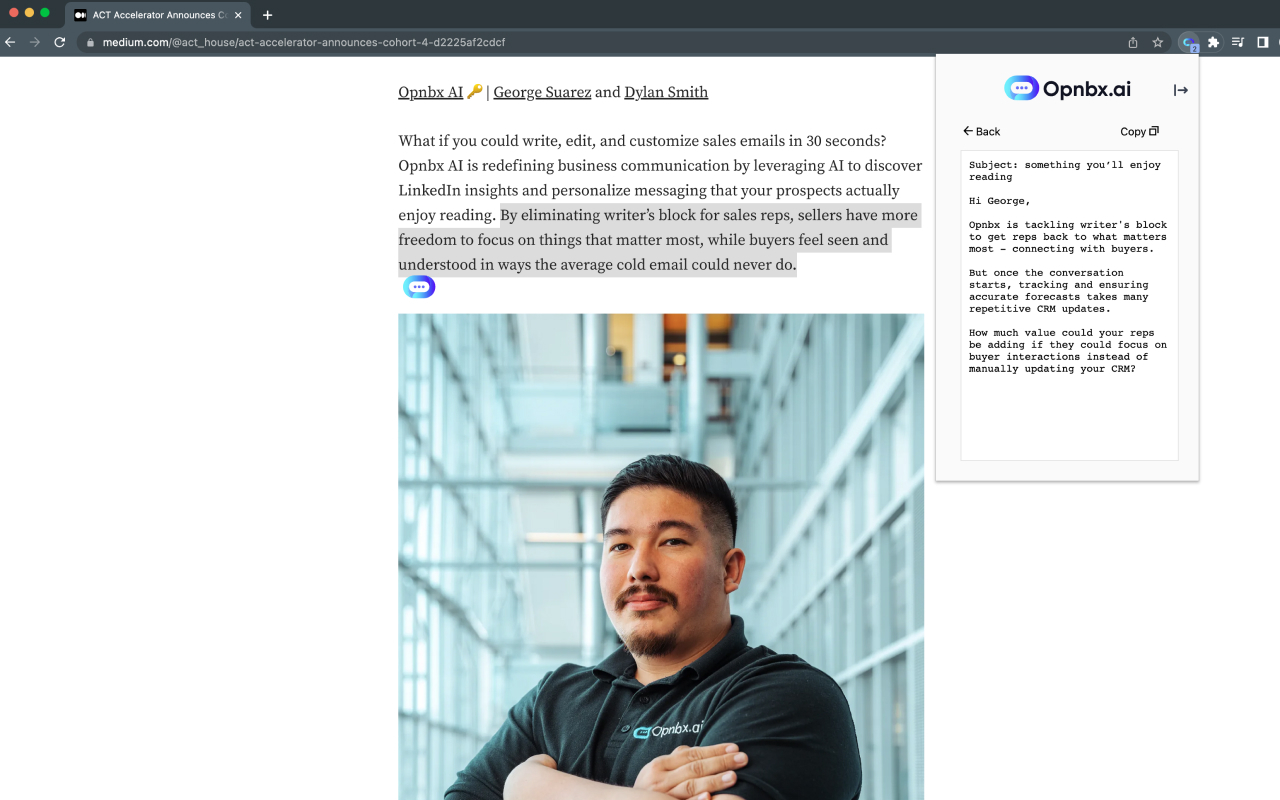View site information via the lock icon

tap(90, 43)
